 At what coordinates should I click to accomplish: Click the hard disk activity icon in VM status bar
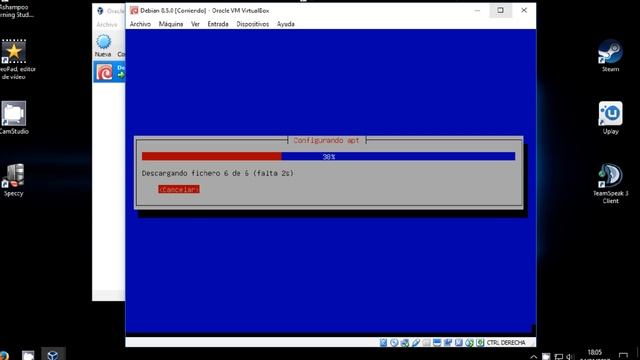tap(383, 342)
